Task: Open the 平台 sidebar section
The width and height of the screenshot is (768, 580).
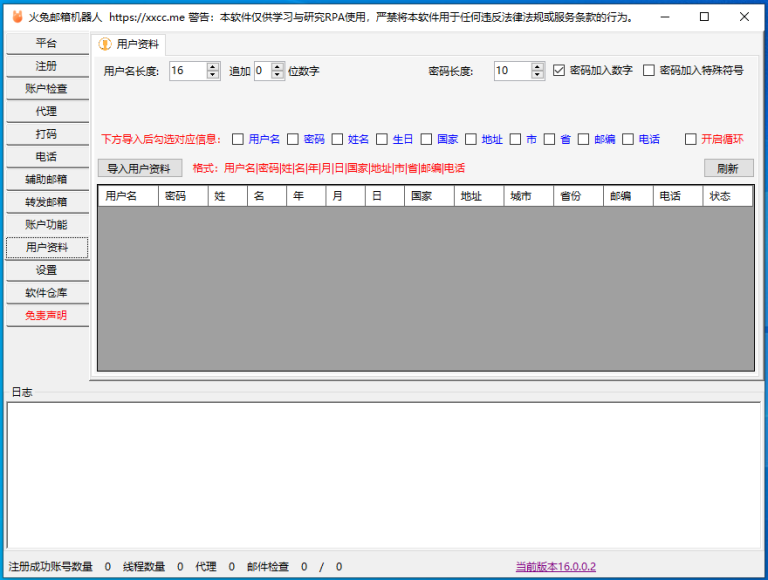Action: click(x=47, y=44)
